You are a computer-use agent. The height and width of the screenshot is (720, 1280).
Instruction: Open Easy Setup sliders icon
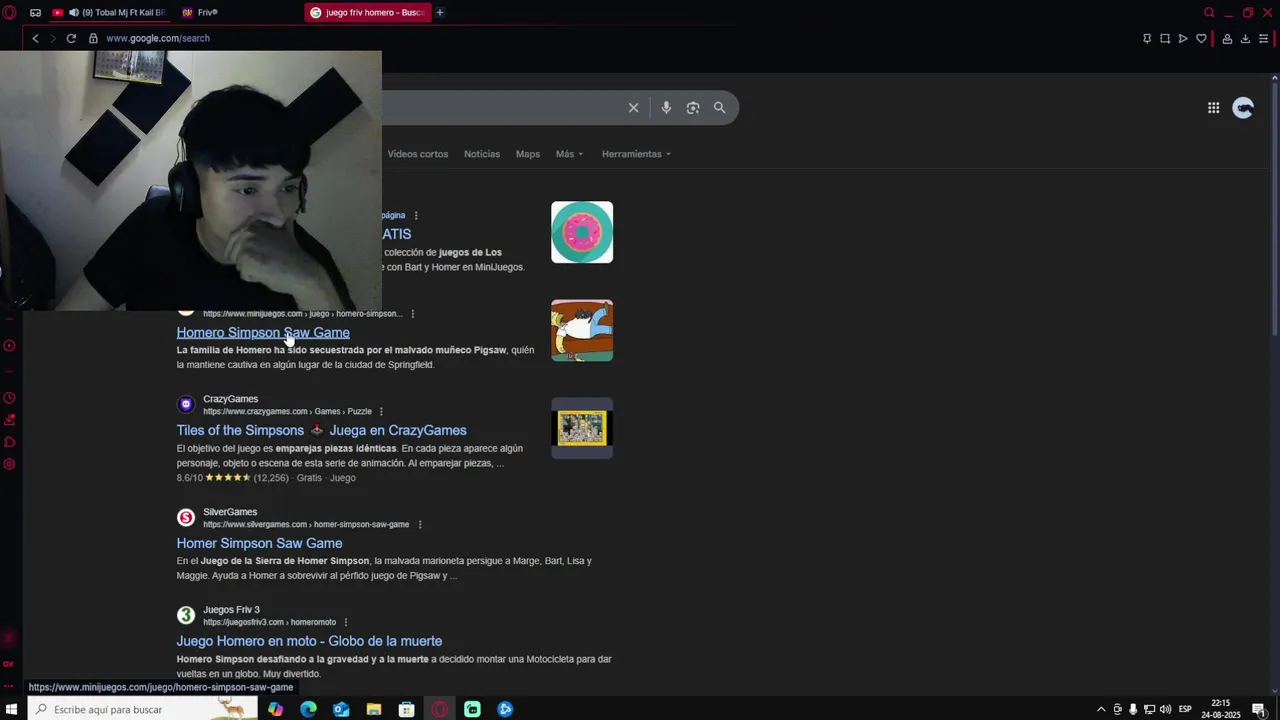pos(1263,38)
